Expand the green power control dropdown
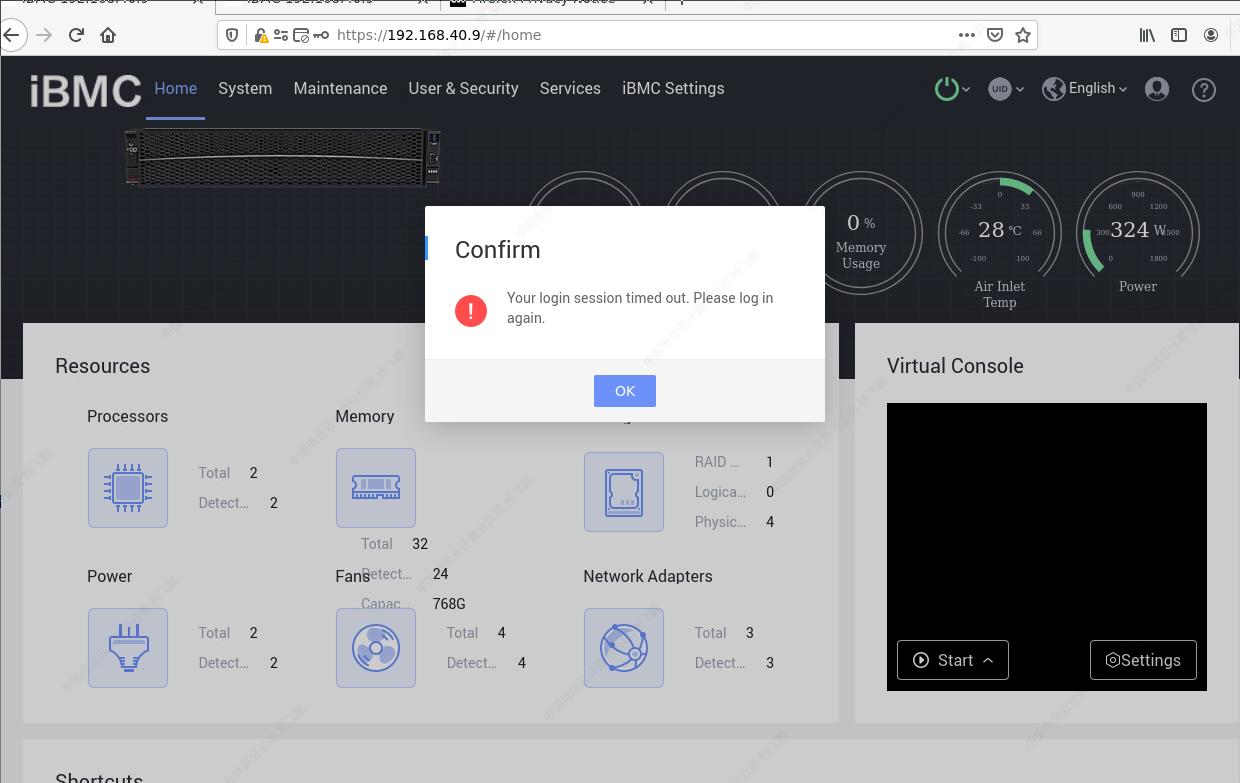Viewport: 1240px width, 783px height. pos(951,89)
